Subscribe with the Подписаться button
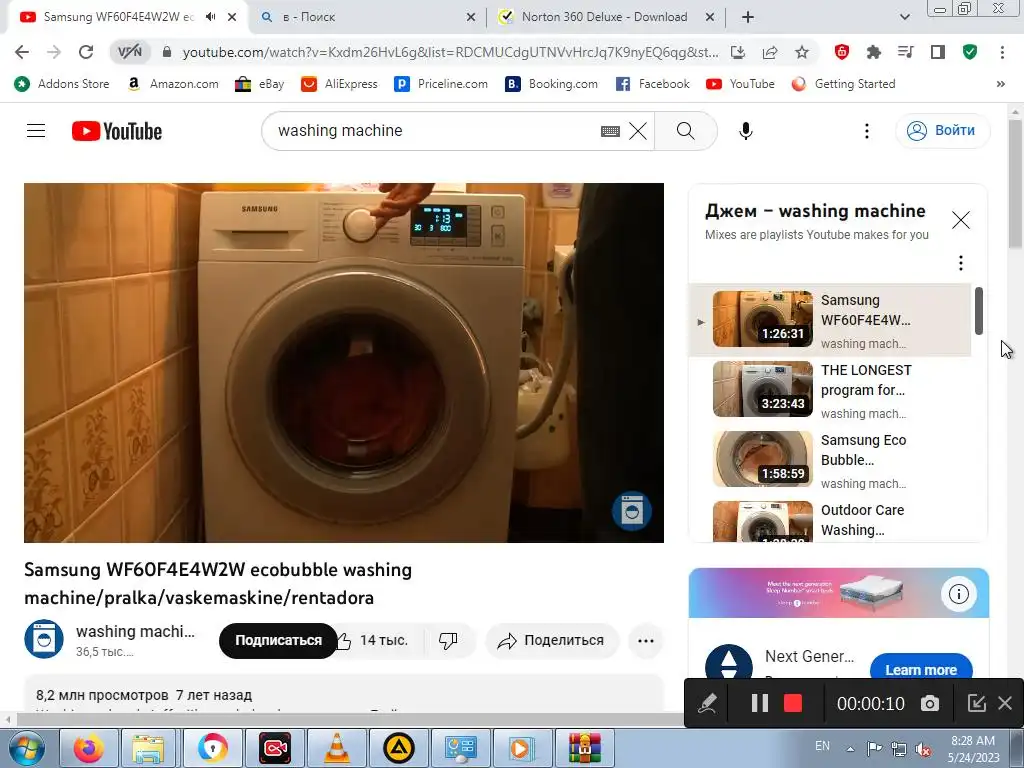Viewport: 1024px width, 768px height. click(x=278, y=641)
